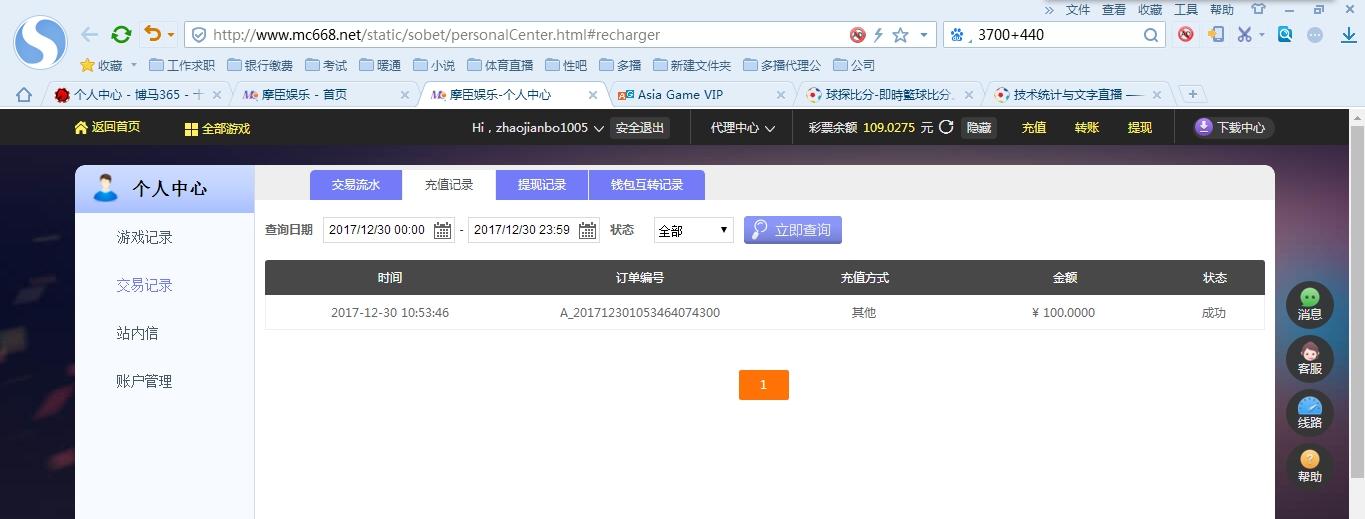Click the browser home icon left of tabs
Viewport: 1365px width, 519px height.
[24, 95]
